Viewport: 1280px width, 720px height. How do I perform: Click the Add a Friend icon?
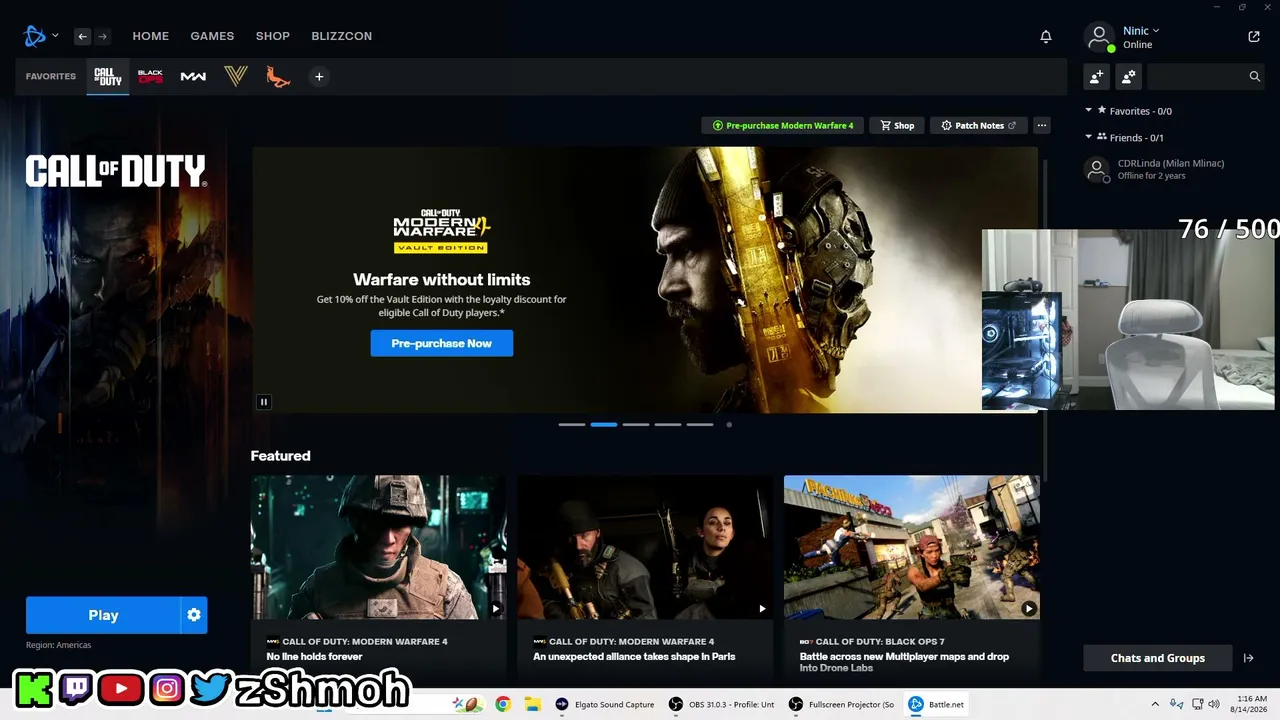pos(1097,76)
